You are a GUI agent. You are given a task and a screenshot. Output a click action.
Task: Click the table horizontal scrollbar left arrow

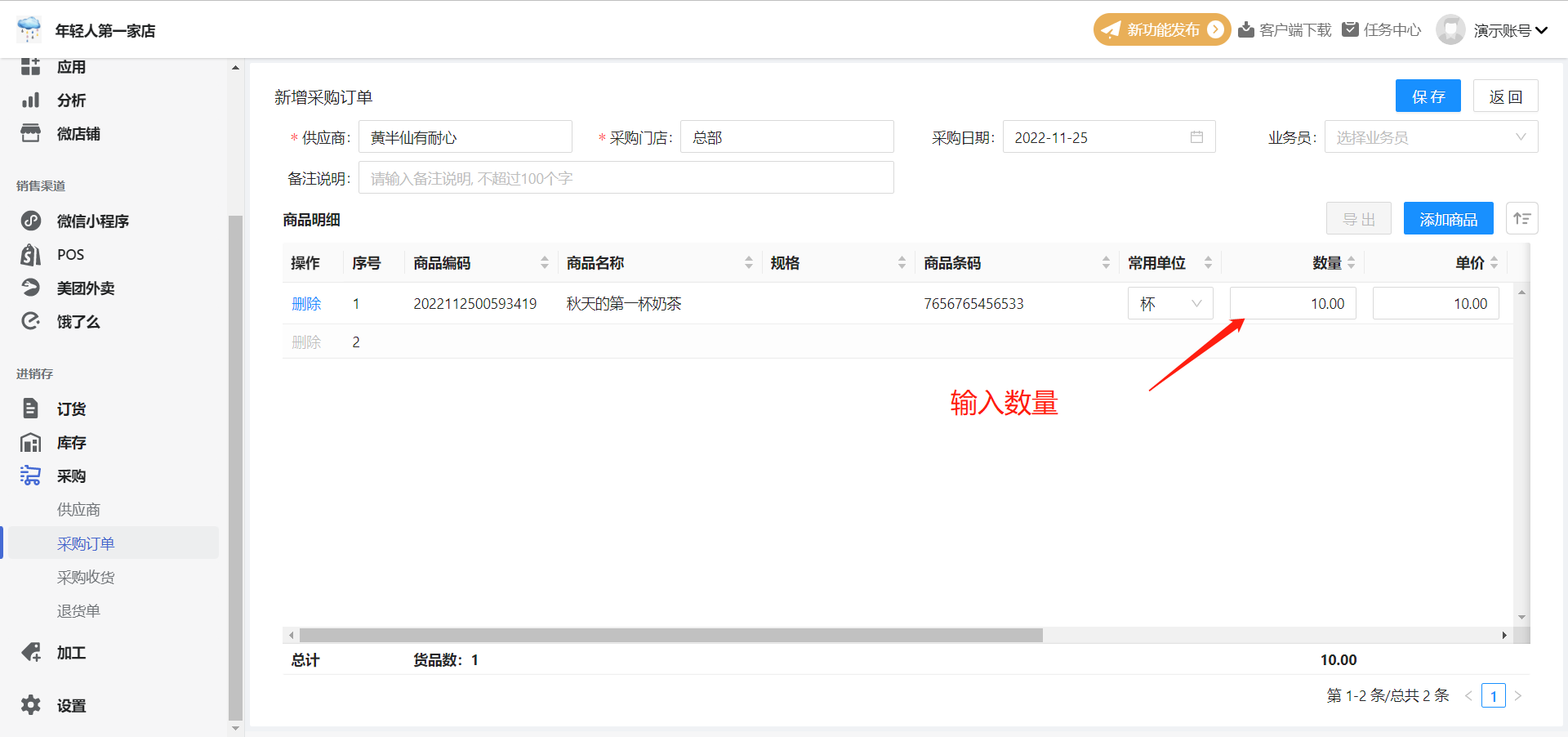click(x=292, y=635)
